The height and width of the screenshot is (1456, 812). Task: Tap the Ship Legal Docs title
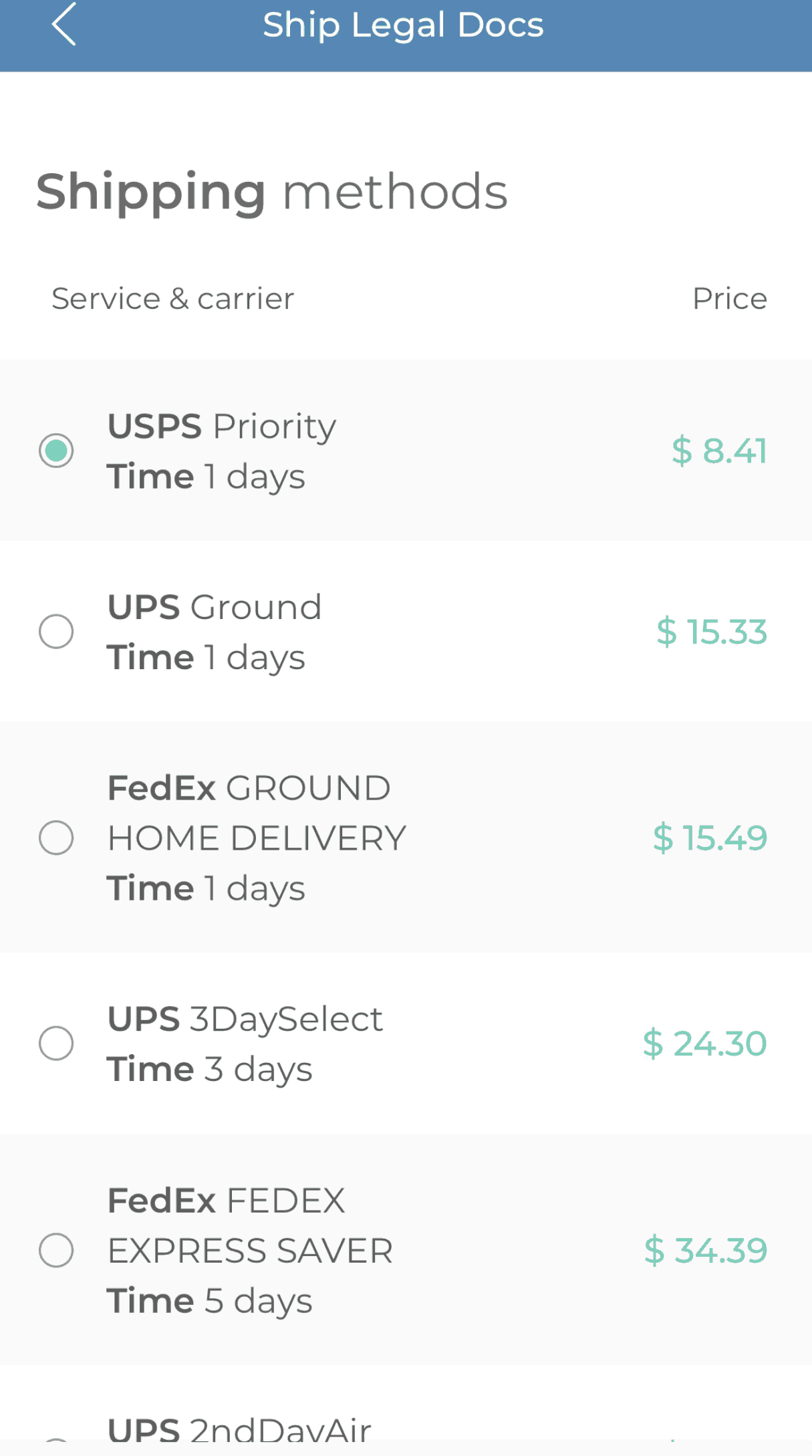click(403, 25)
